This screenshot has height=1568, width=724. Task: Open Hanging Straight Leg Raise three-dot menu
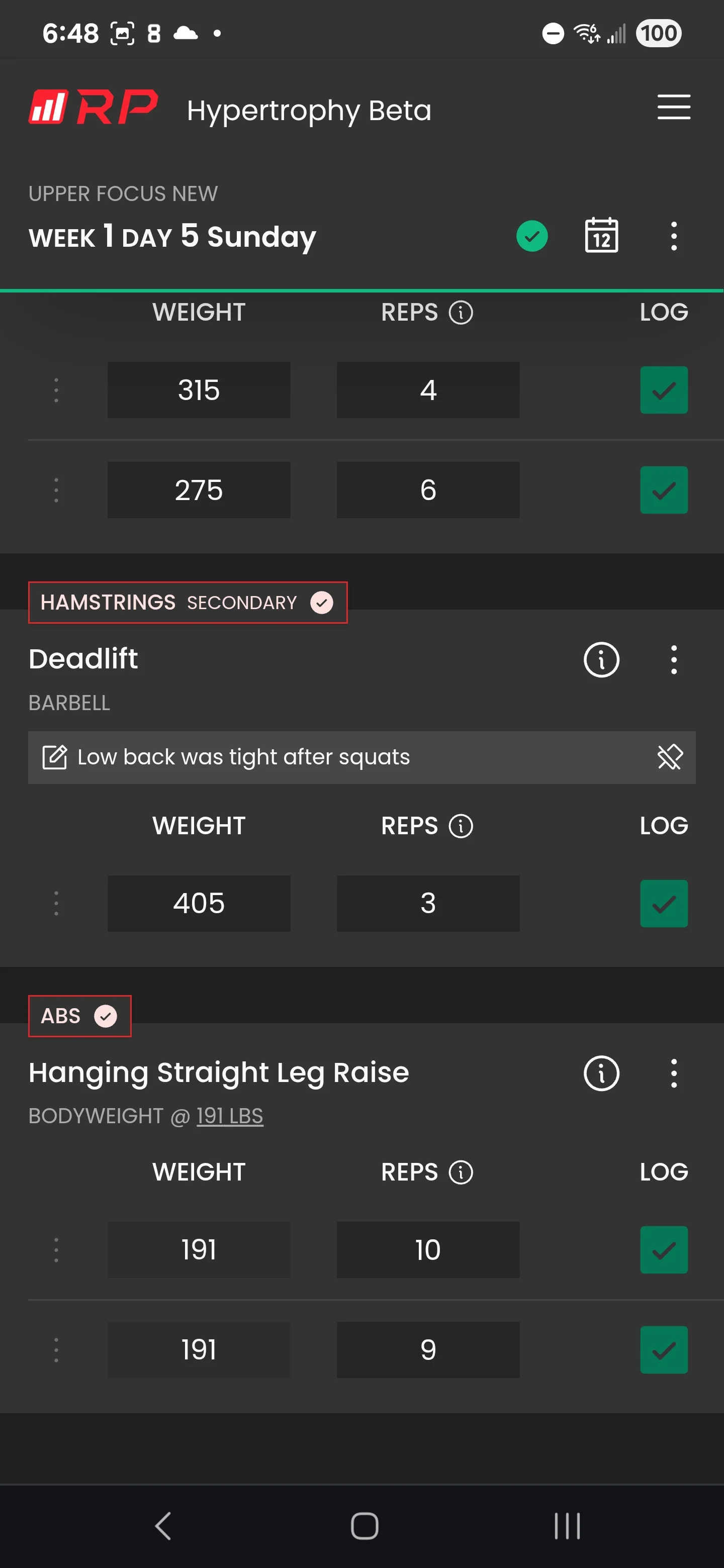tap(673, 1072)
